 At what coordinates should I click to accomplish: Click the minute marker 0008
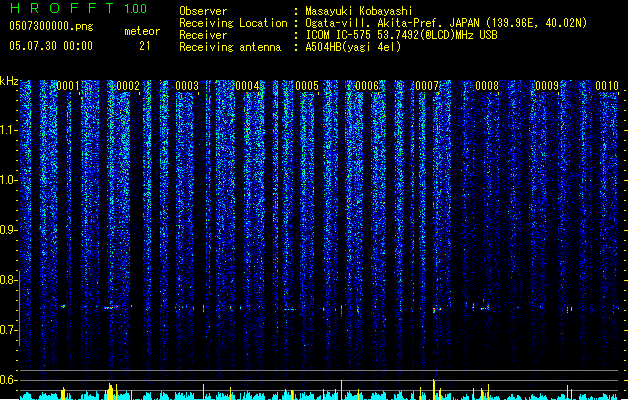tap(487, 86)
